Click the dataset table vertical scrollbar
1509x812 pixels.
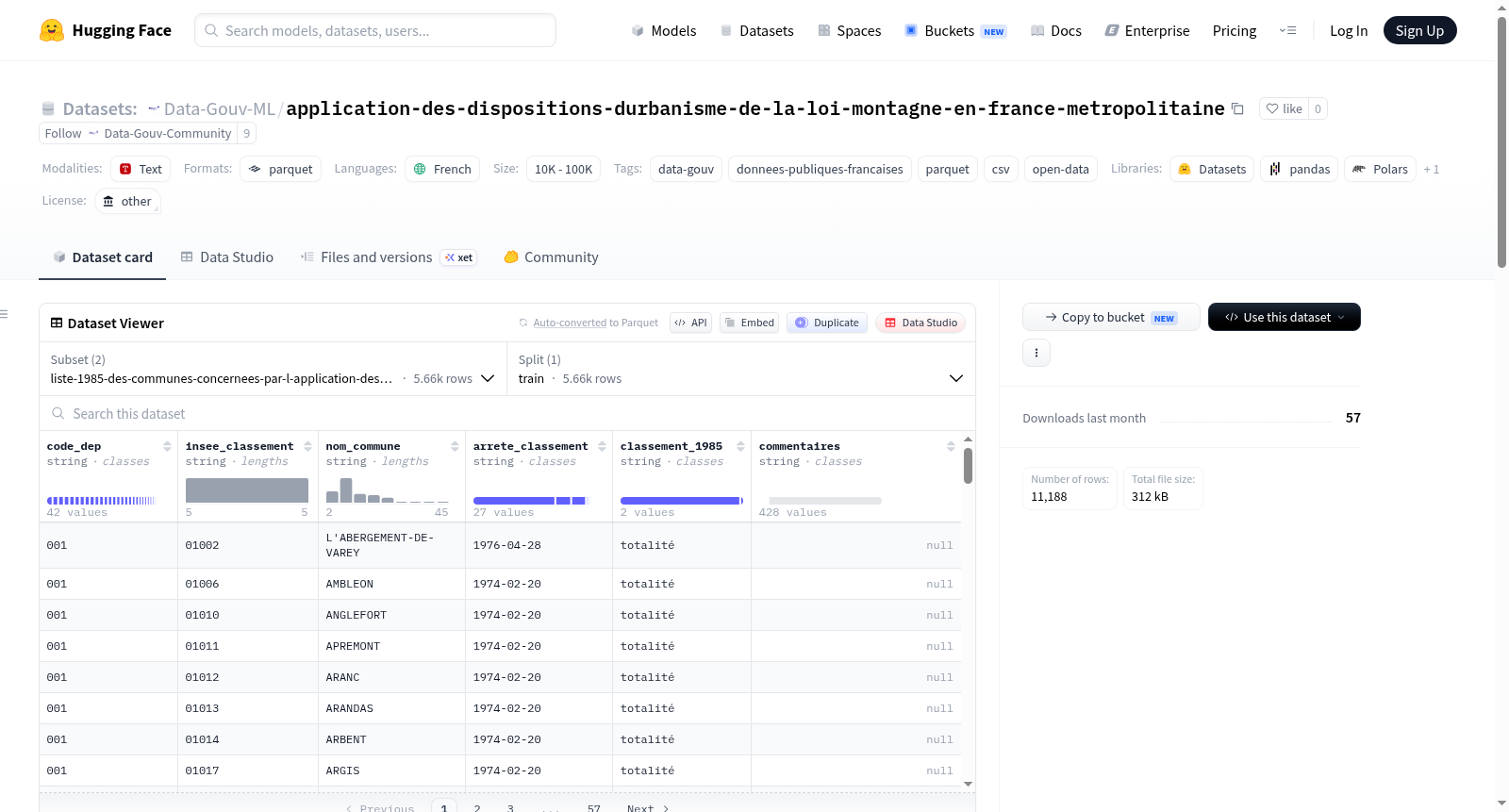click(x=968, y=466)
